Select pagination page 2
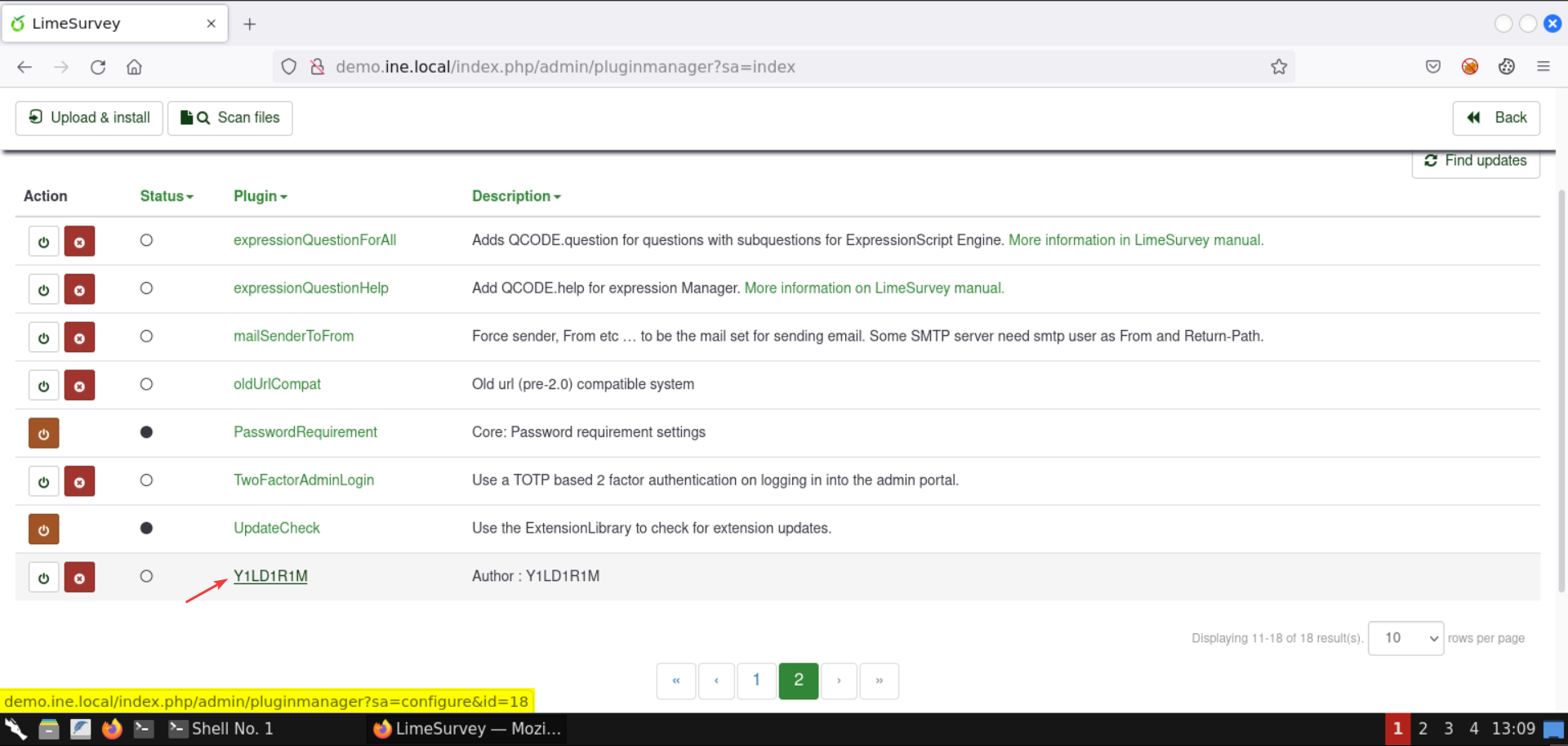This screenshot has width=1568, height=746. click(799, 681)
